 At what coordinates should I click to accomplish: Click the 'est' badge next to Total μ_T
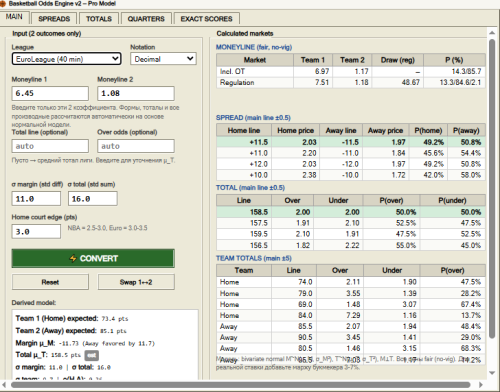[x=92, y=355]
